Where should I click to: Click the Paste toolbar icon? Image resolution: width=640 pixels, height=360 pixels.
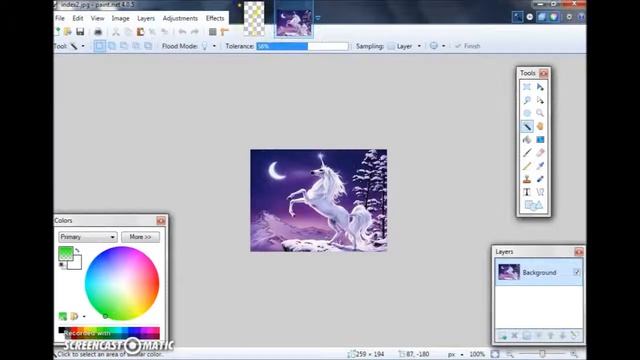point(140,32)
